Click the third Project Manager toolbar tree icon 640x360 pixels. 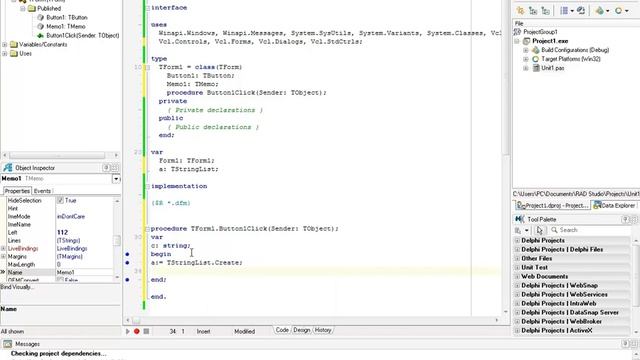pyautogui.click(x=546, y=11)
